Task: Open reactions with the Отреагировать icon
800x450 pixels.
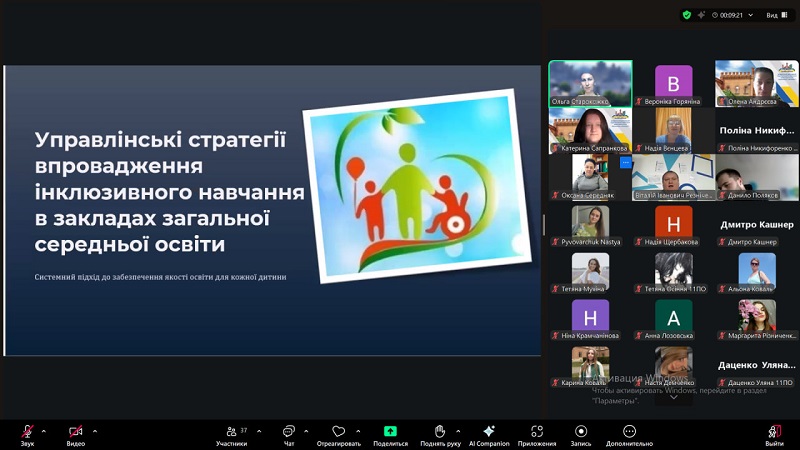Action: 338,432
